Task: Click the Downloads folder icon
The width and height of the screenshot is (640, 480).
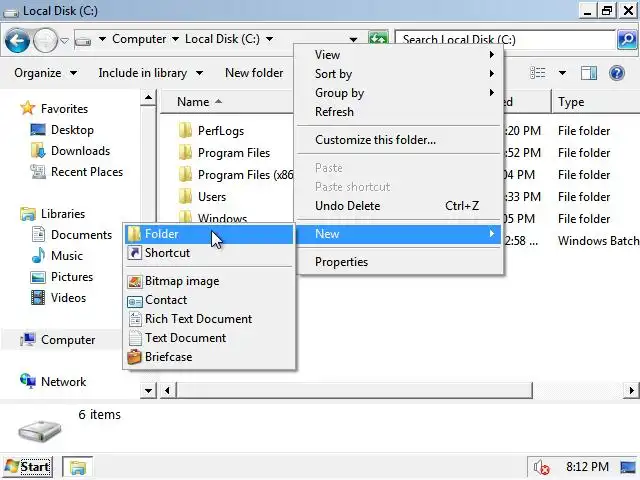Action: pos(38,151)
